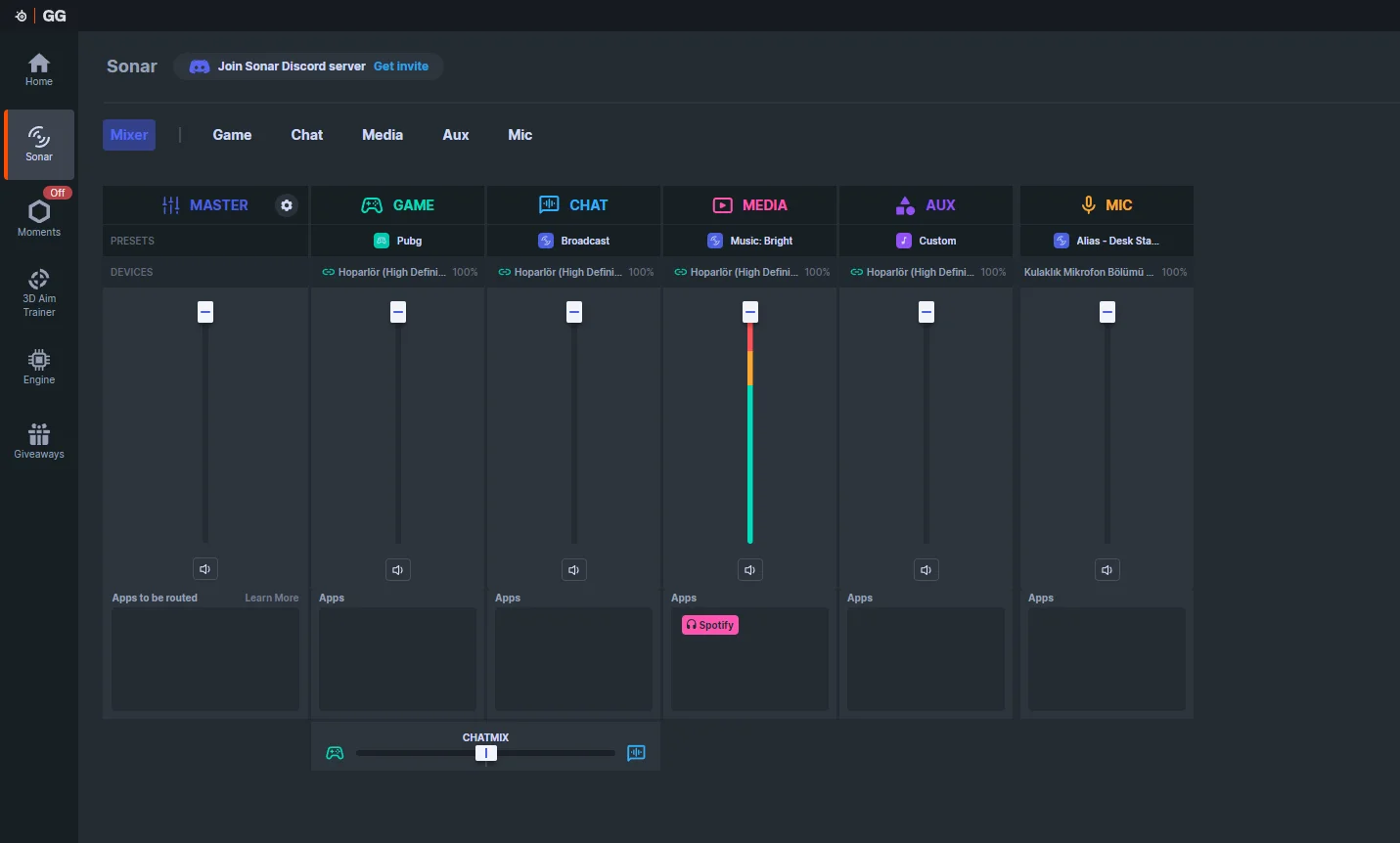Go to Home in sidebar
Screen dimensions: 1400x843
coord(39,69)
